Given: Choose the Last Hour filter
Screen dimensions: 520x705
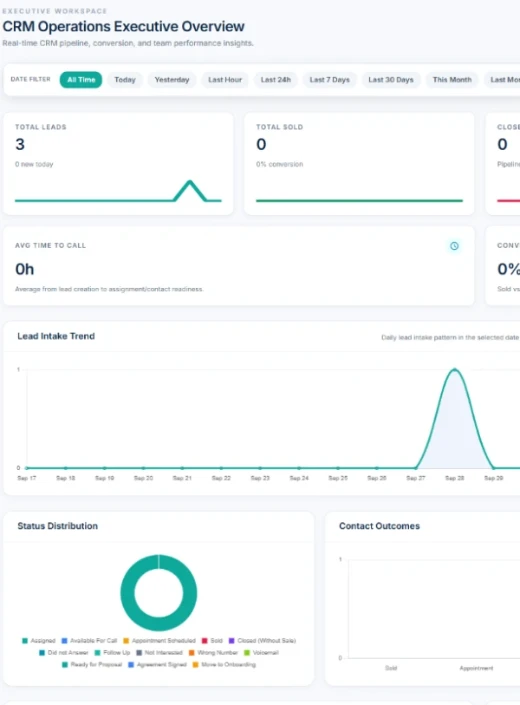Looking at the screenshot, I should (x=225, y=80).
